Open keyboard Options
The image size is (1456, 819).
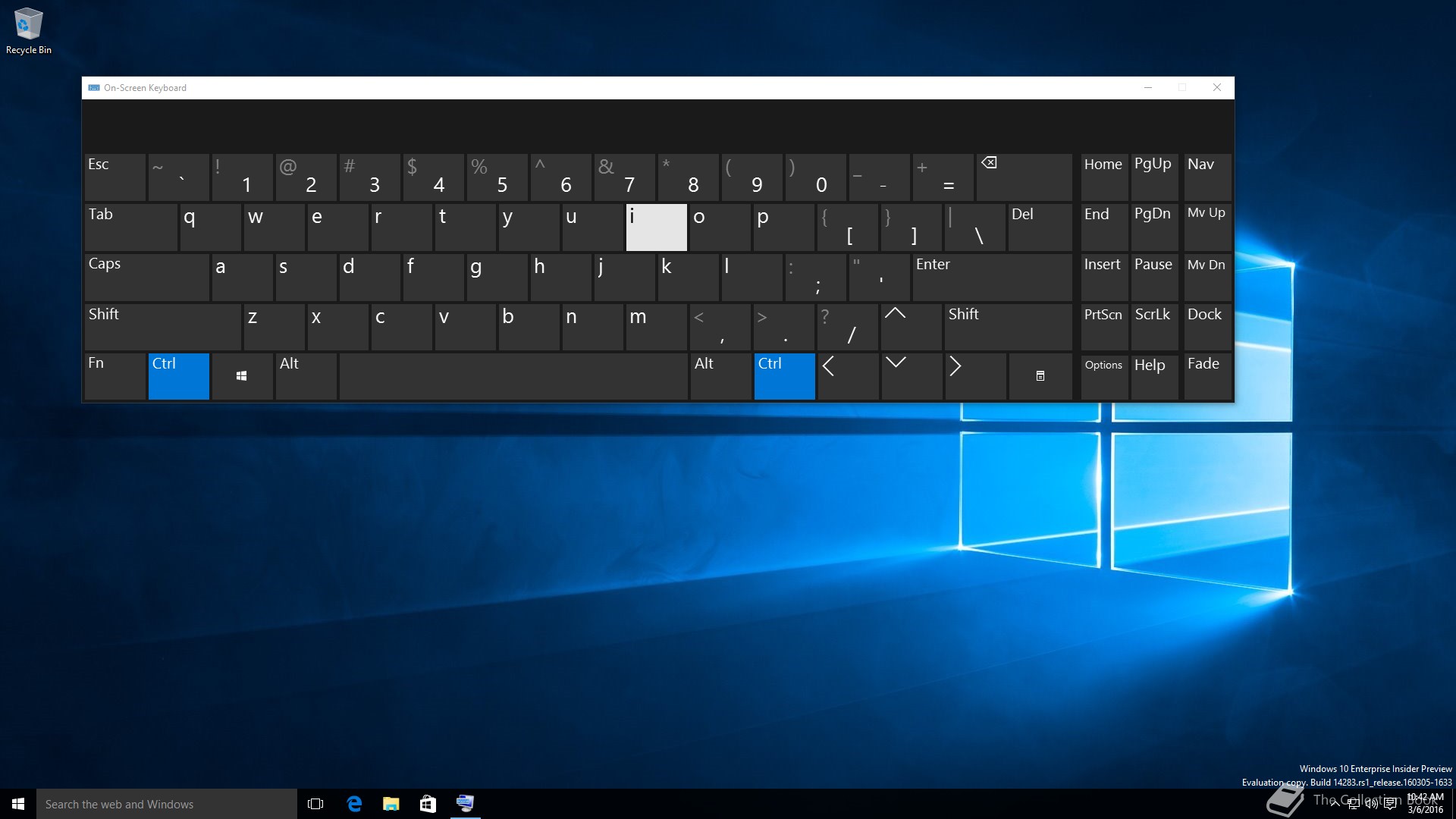(1104, 376)
